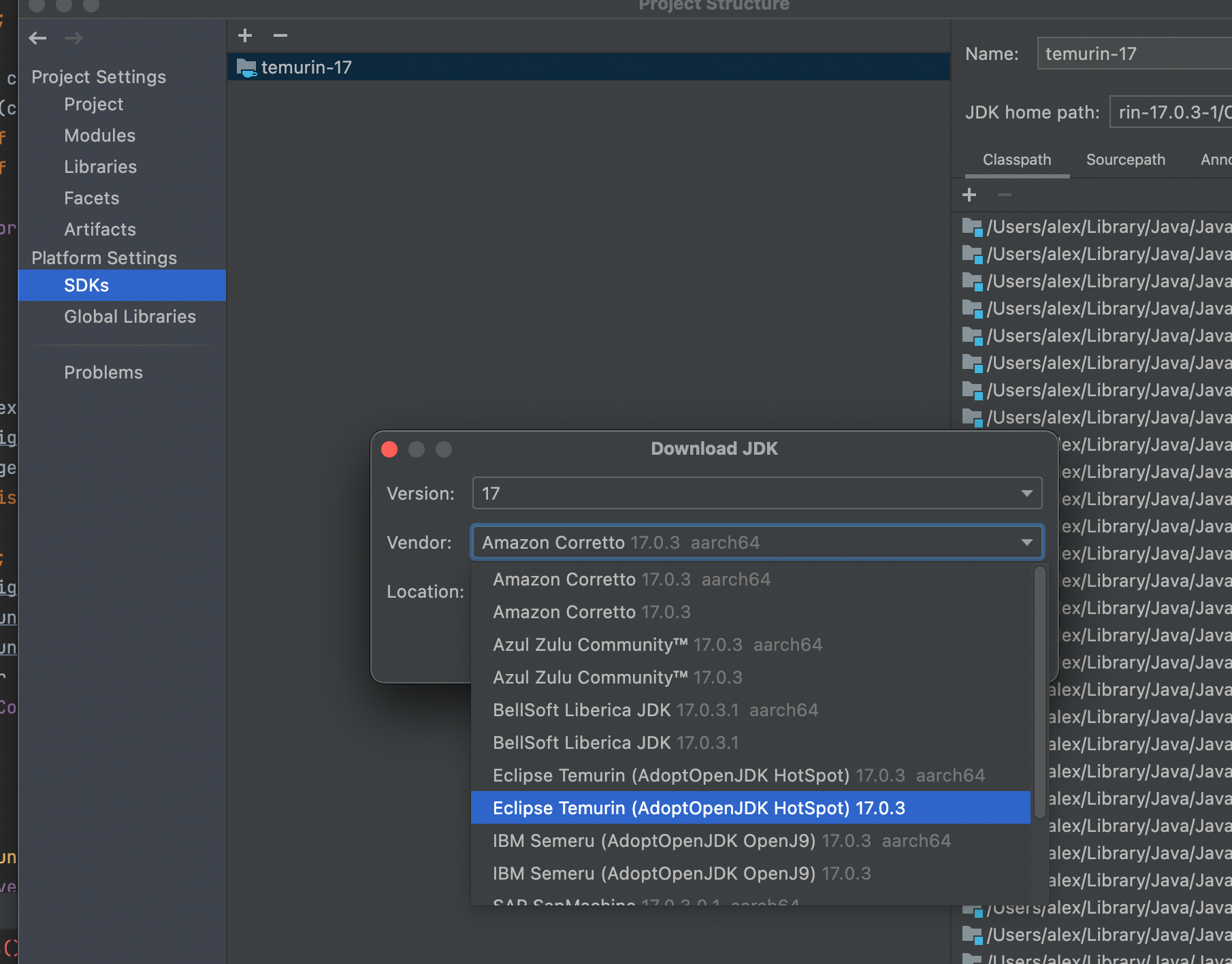
Task: Go back with the left arrow icon
Action: 37,38
